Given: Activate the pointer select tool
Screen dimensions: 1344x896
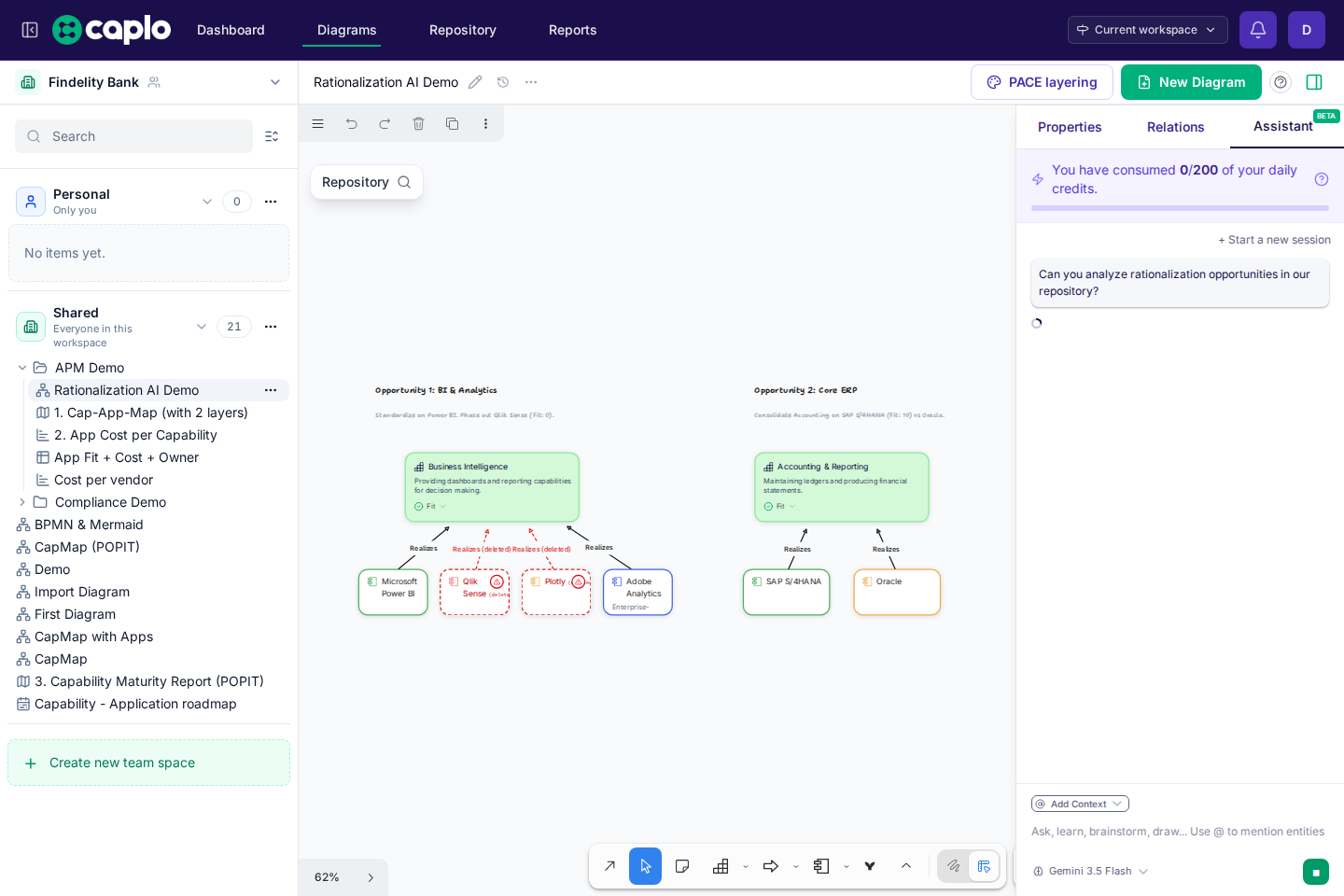Looking at the screenshot, I should (x=645, y=866).
